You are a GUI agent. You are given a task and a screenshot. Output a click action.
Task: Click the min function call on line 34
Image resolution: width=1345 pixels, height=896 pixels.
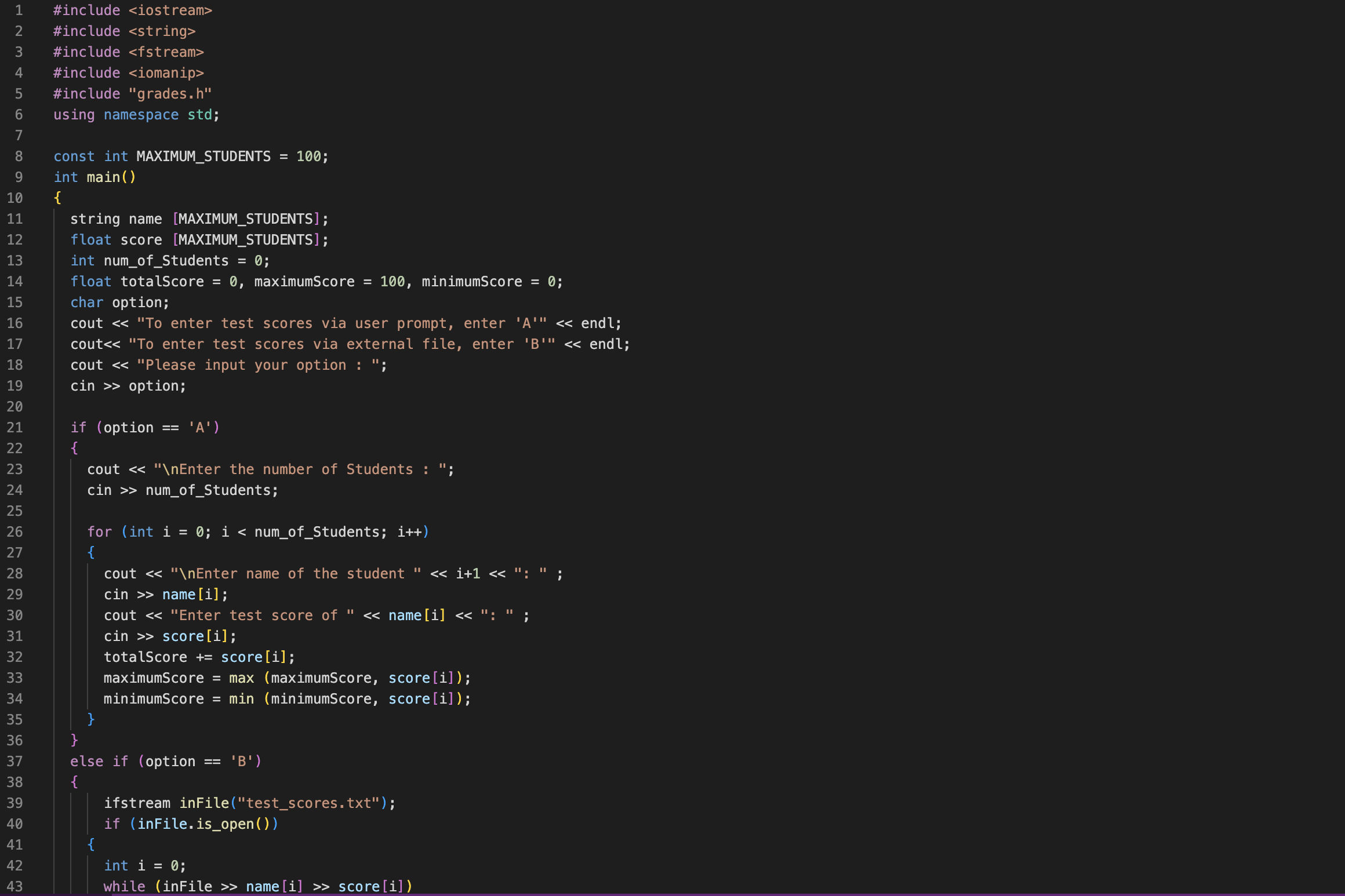[241, 699]
